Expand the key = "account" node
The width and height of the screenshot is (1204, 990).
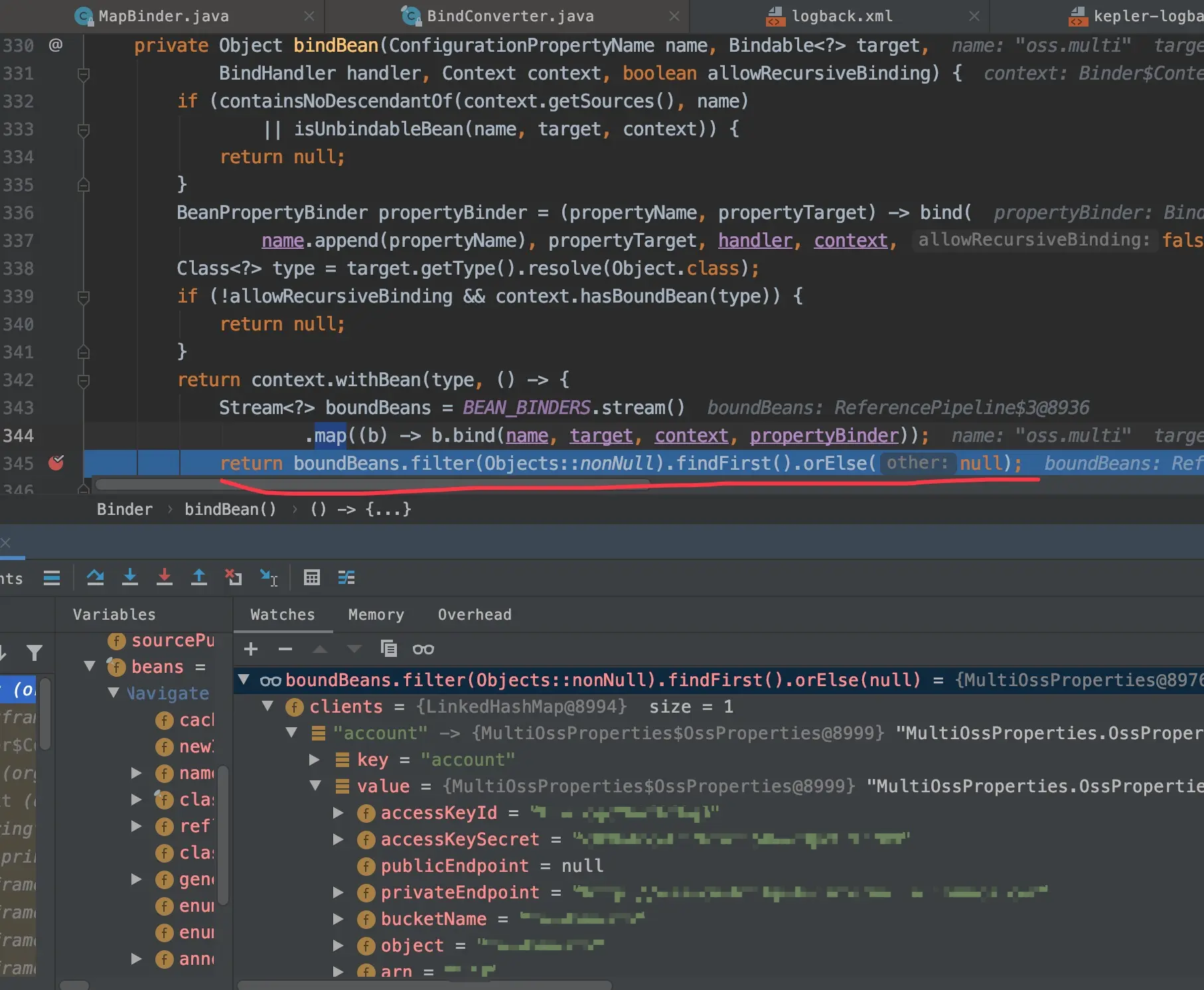pos(315,759)
